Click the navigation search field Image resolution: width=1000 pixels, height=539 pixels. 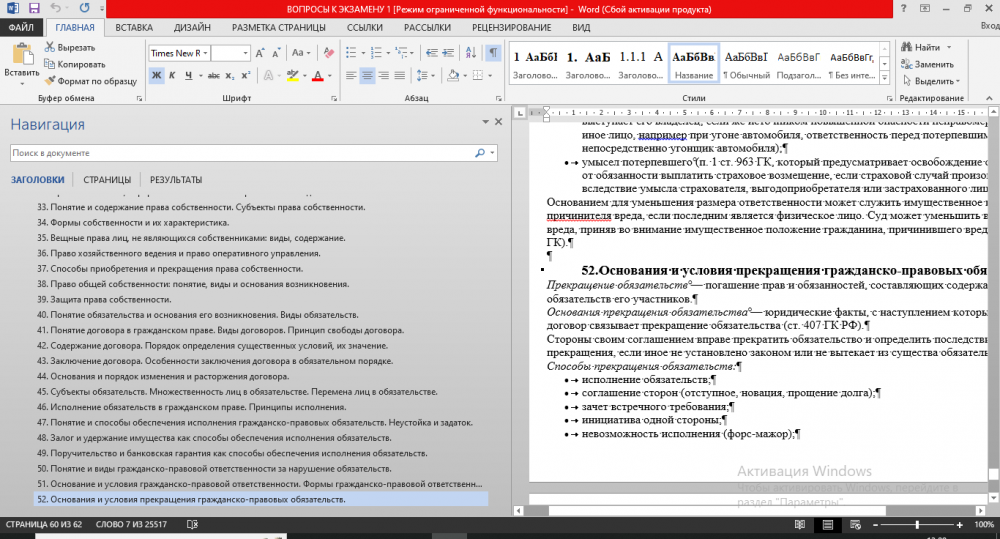coord(240,153)
